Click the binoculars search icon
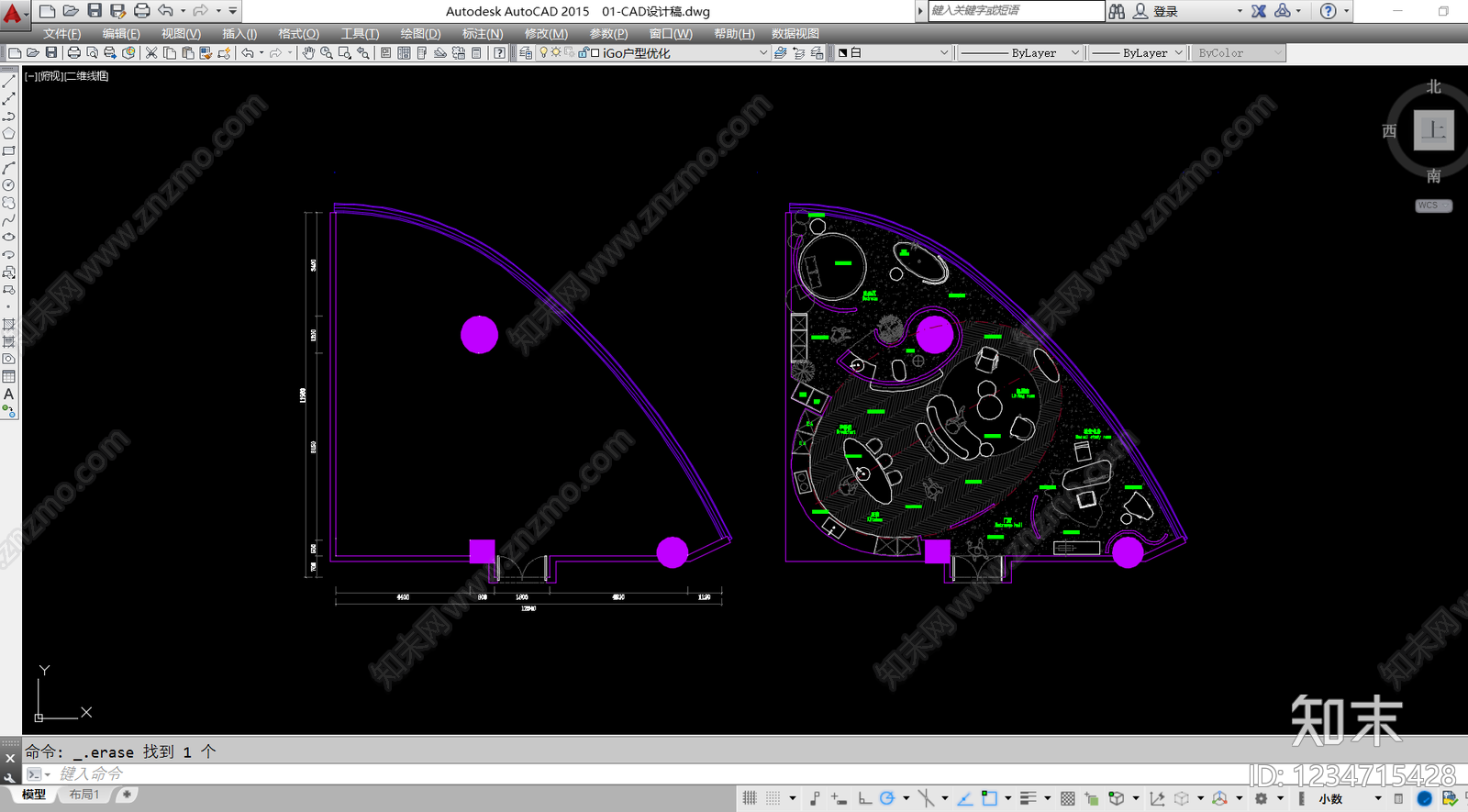Image resolution: width=1468 pixels, height=812 pixels. (x=1117, y=11)
